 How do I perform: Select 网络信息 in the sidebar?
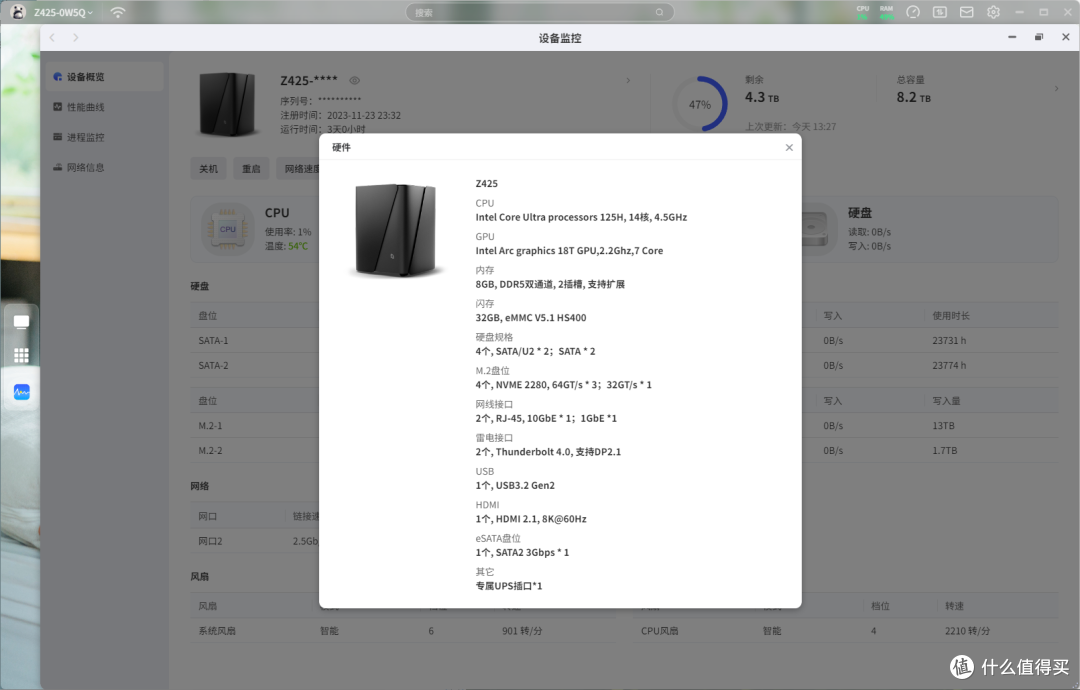pos(105,168)
